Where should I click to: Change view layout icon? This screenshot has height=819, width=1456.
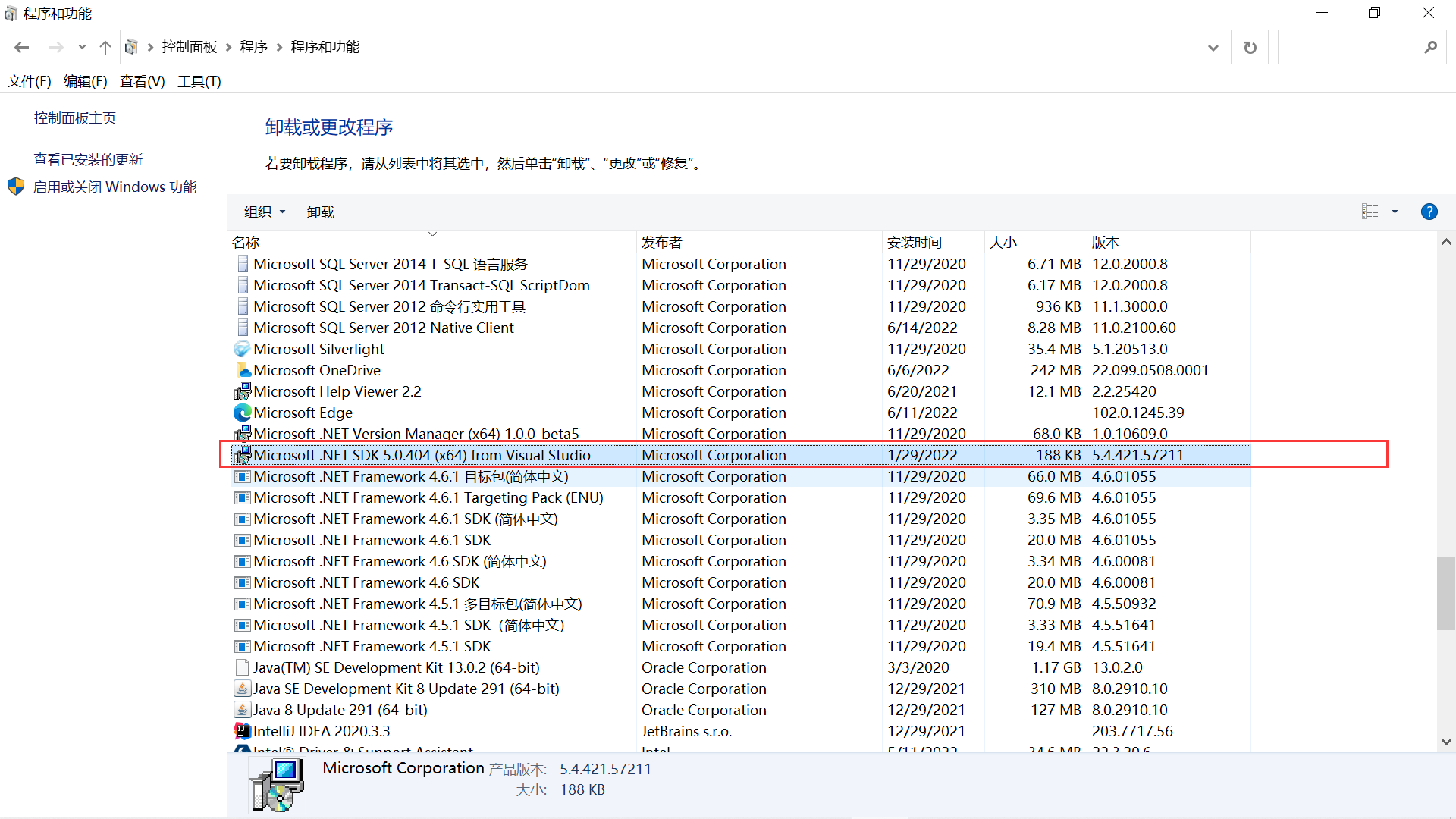coord(1370,212)
